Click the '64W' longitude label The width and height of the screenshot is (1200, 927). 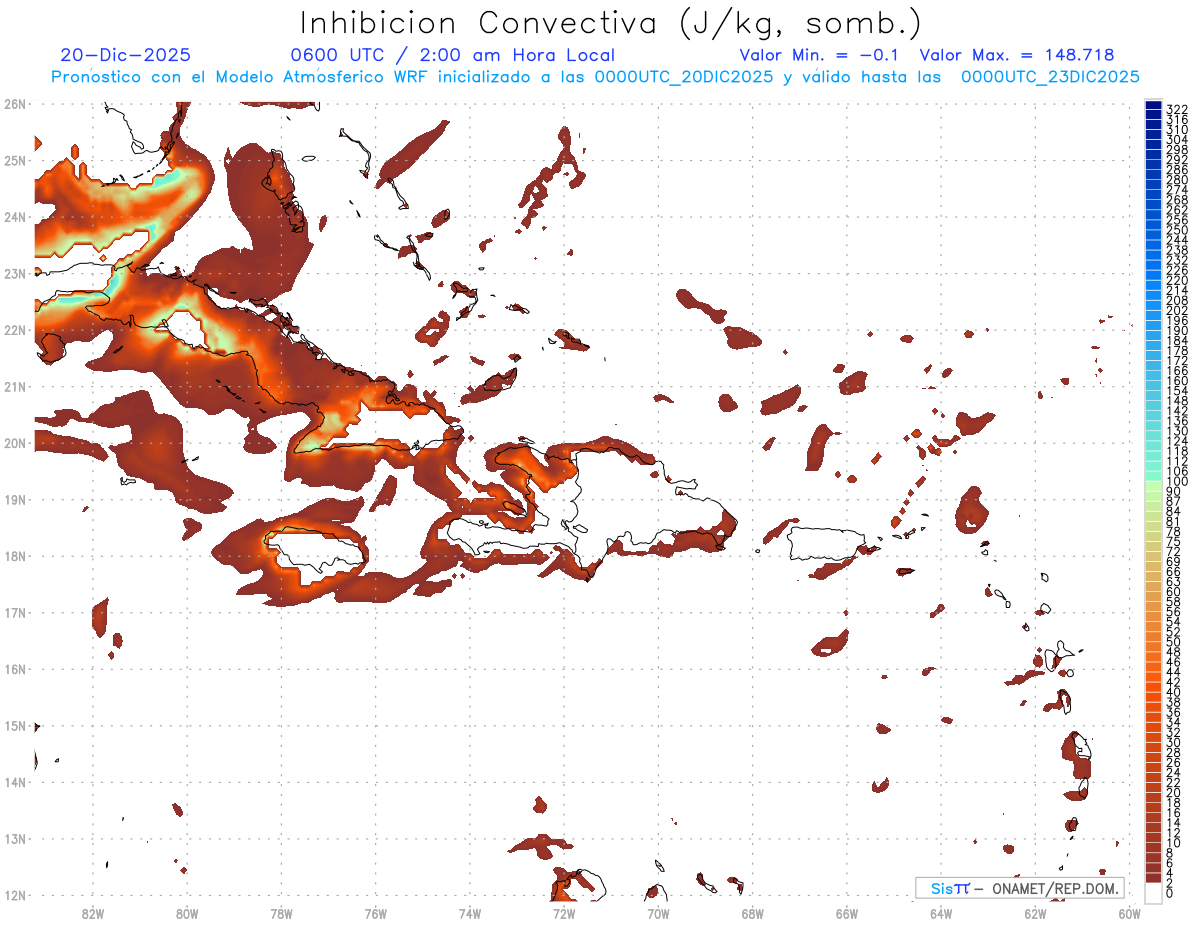point(941,912)
